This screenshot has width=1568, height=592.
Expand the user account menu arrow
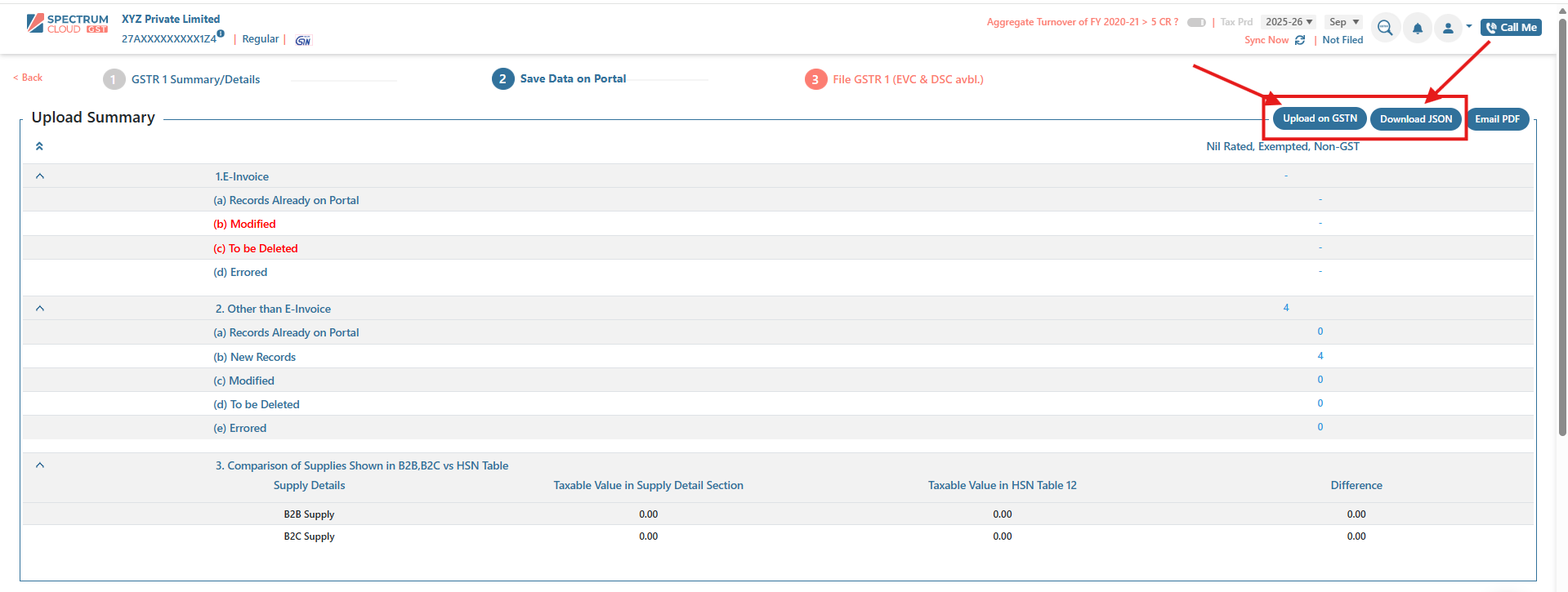1469,27
